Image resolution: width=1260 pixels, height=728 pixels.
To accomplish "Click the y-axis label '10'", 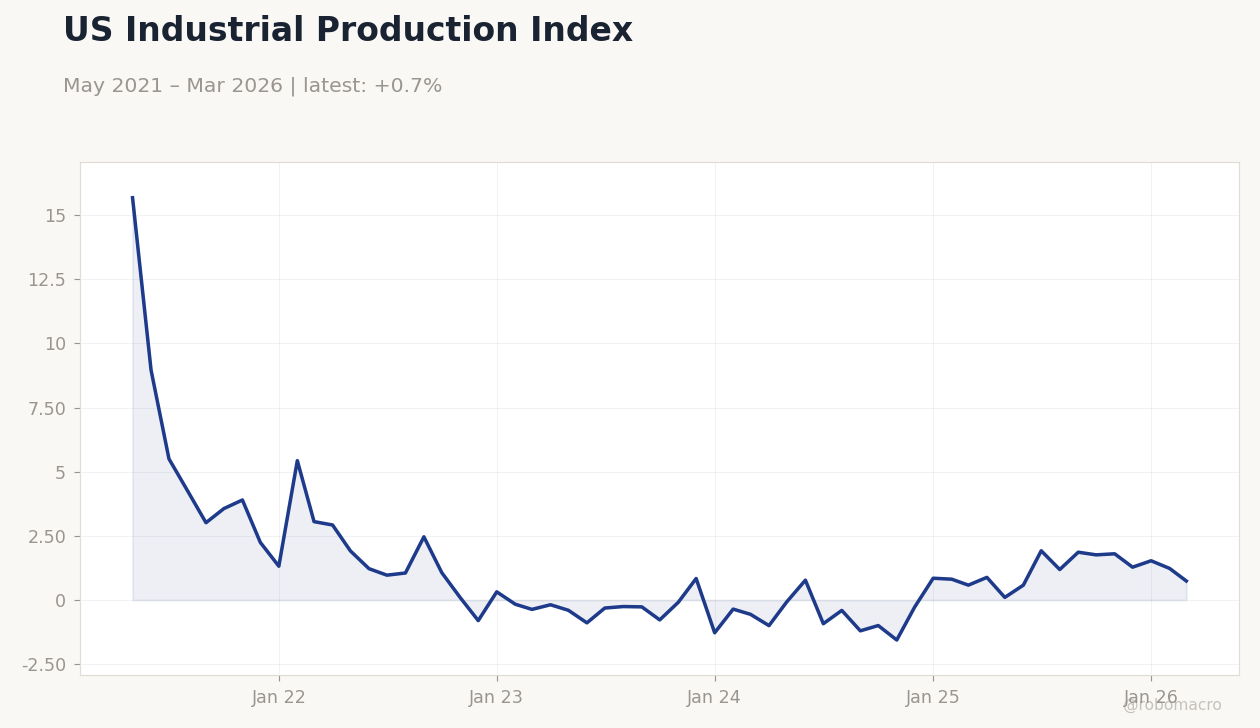I will pos(55,344).
